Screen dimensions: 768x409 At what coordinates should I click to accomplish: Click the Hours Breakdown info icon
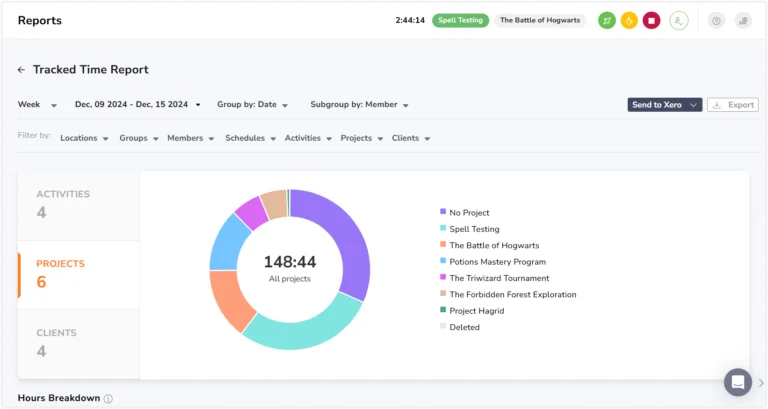(108, 399)
